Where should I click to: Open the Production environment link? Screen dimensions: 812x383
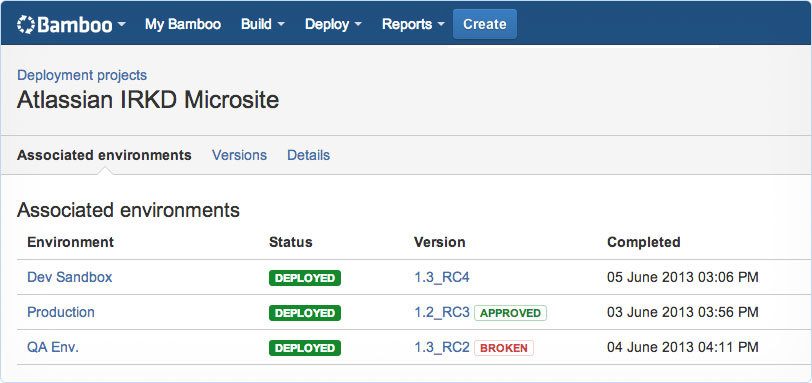[x=61, y=313]
